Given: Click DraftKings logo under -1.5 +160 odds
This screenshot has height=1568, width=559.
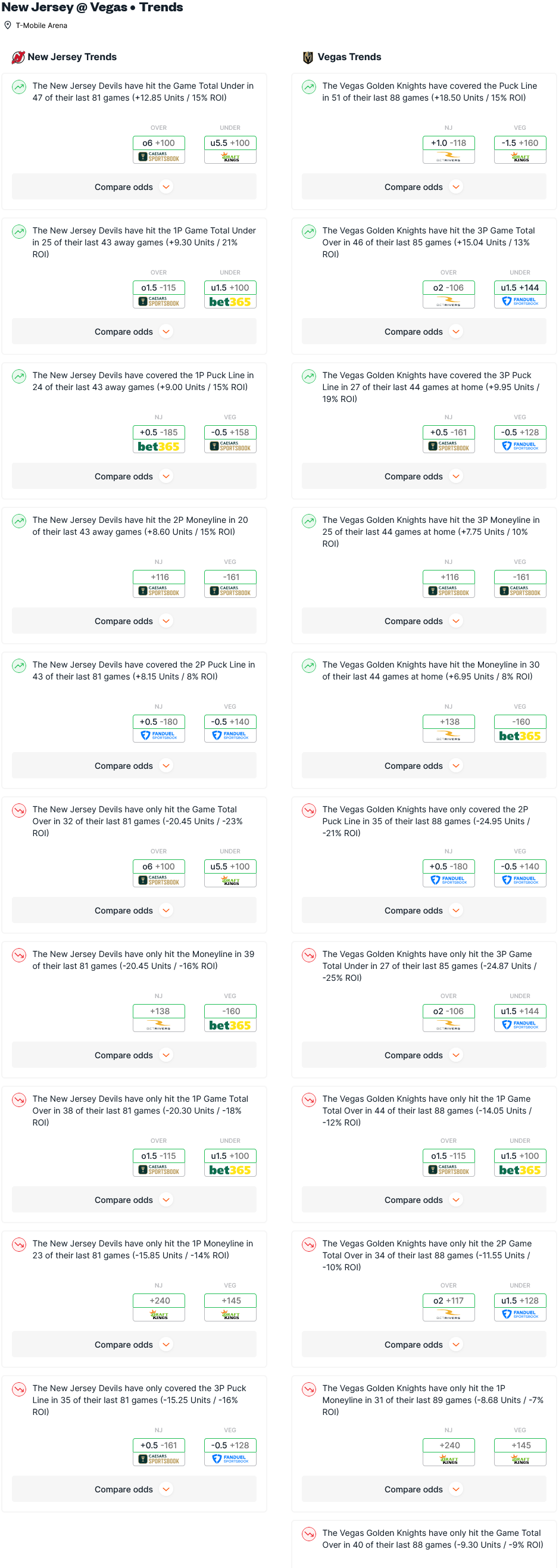Looking at the screenshot, I should point(520,157).
